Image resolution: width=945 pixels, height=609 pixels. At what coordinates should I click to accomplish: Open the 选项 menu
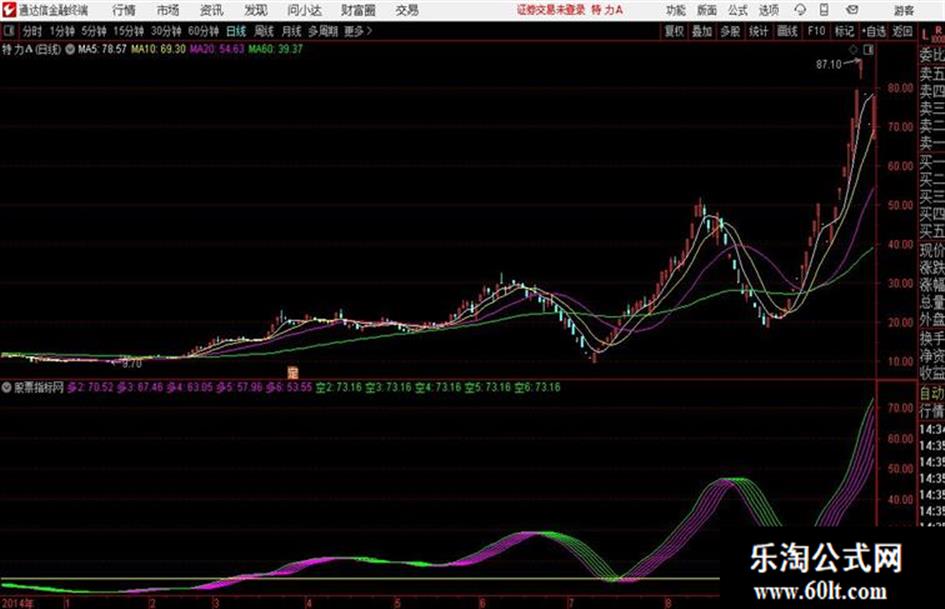coord(768,10)
